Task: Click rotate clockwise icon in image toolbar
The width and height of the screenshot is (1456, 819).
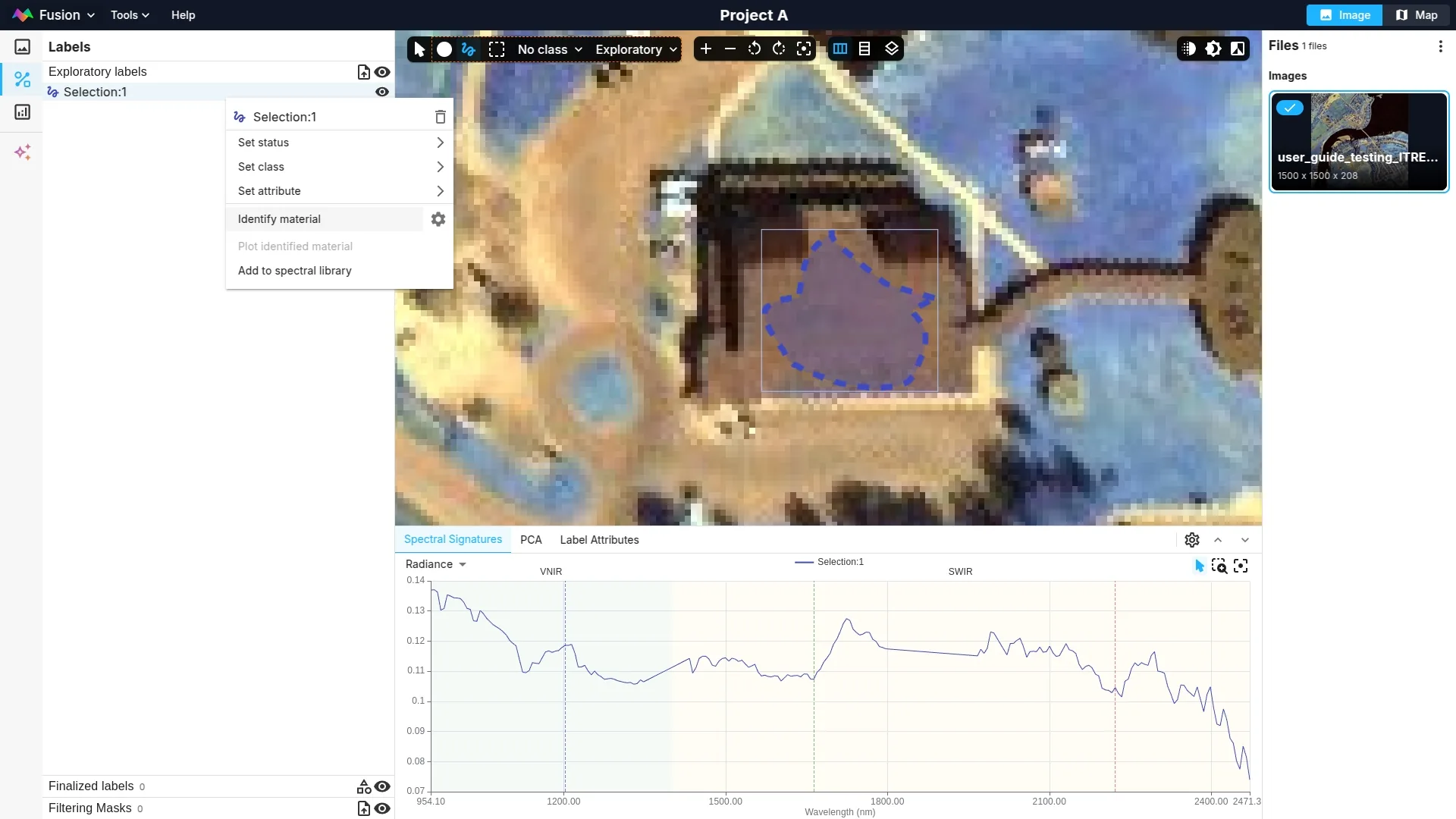Action: [x=779, y=49]
